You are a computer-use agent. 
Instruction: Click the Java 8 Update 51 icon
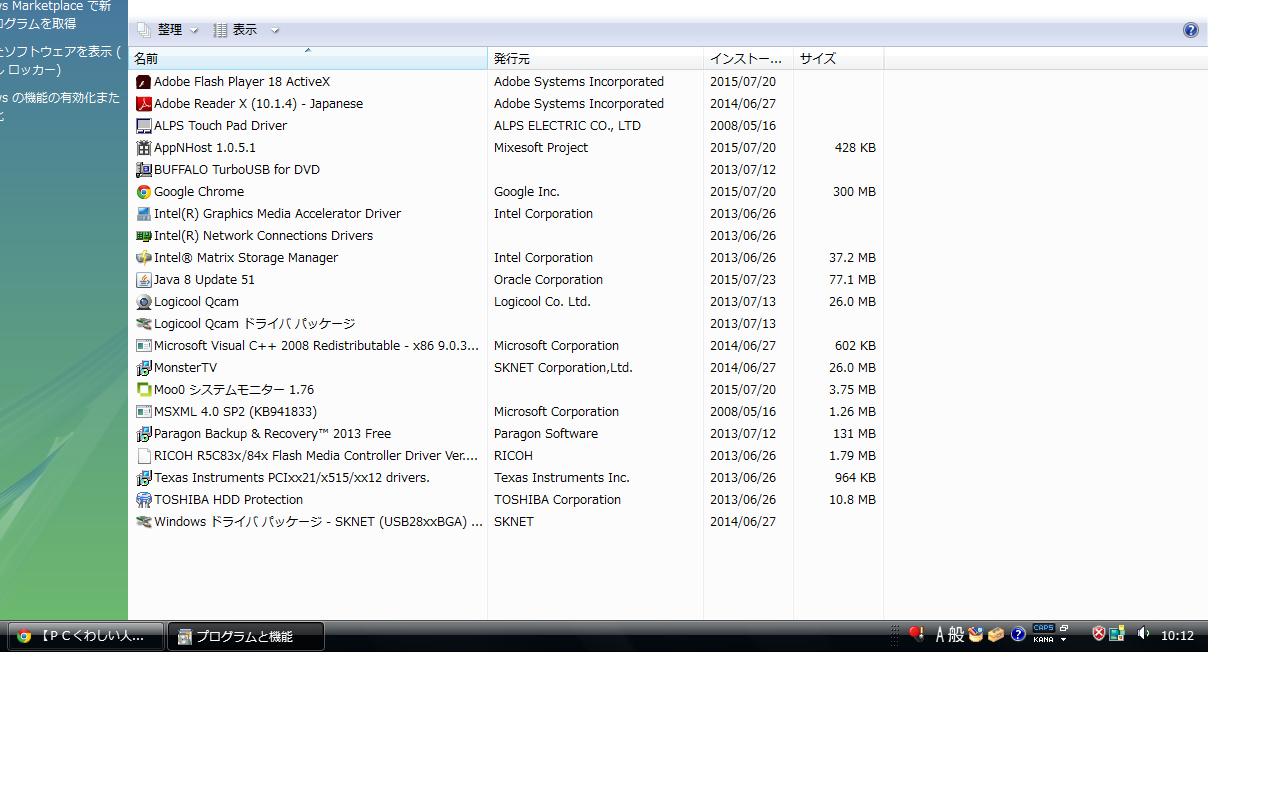pos(144,280)
